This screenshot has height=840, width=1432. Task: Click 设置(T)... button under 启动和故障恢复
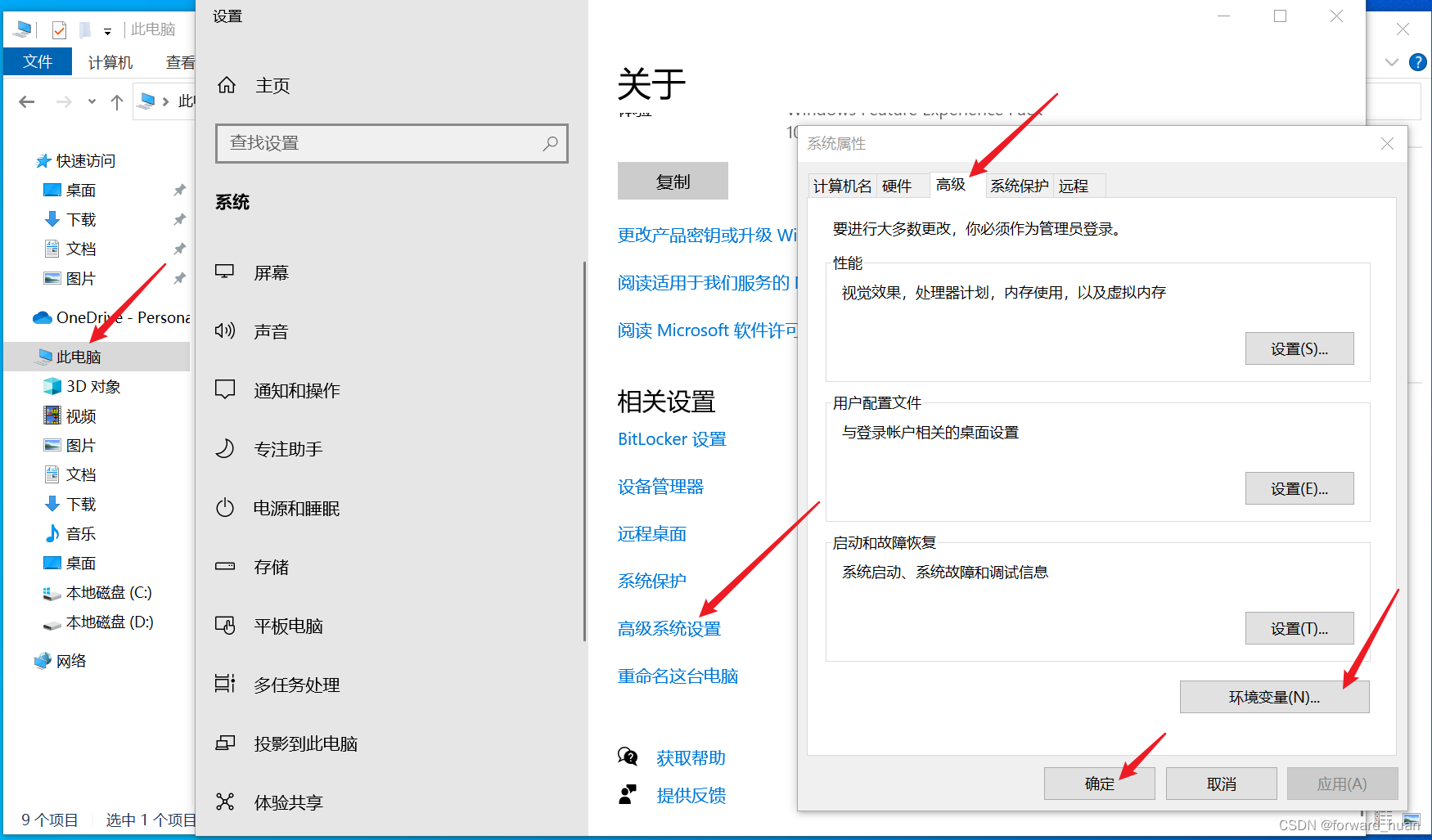click(x=1299, y=628)
